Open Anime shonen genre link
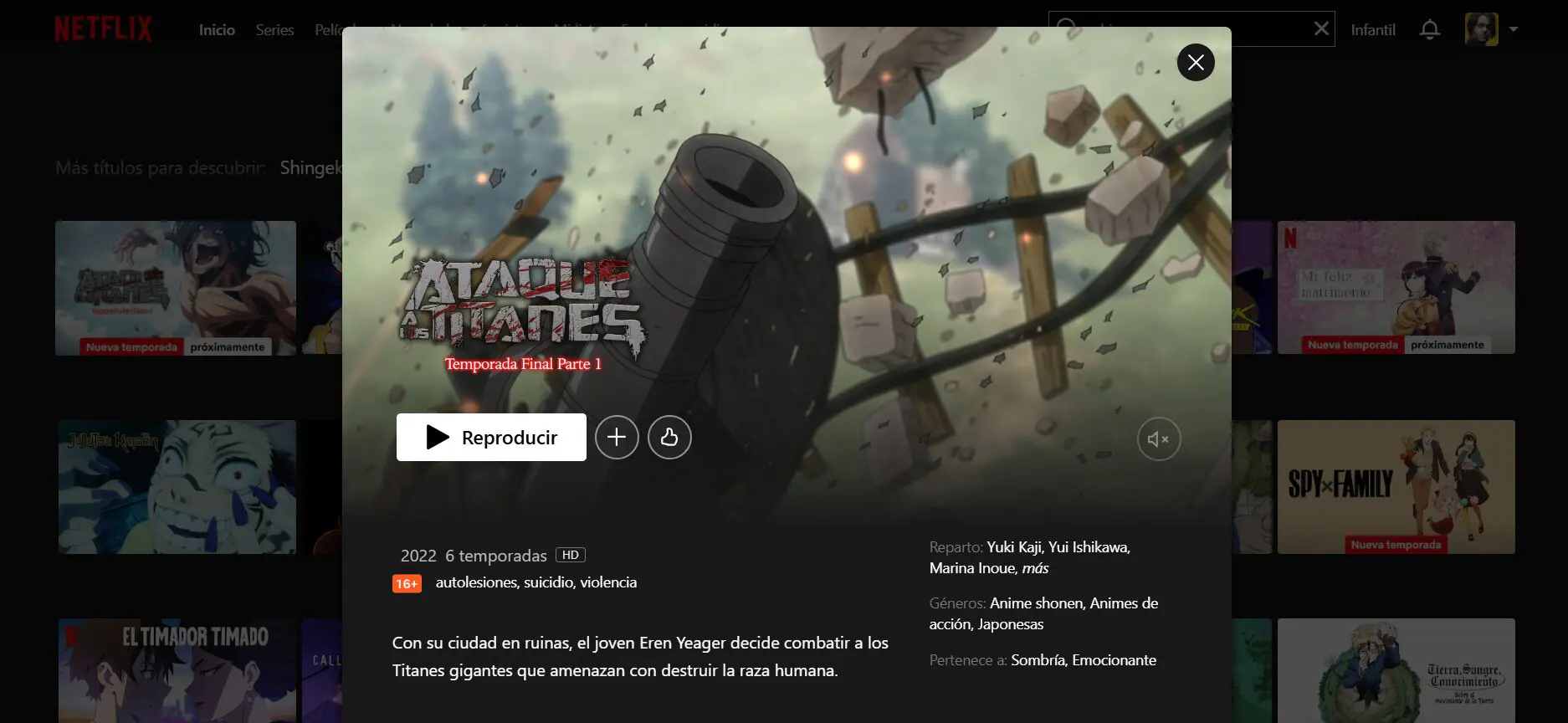 (1036, 603)
